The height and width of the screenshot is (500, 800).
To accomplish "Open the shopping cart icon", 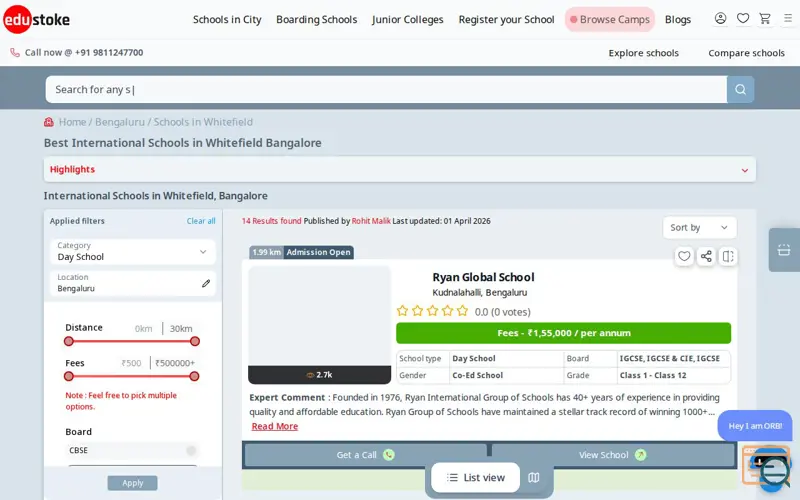I will pos(764,19).
